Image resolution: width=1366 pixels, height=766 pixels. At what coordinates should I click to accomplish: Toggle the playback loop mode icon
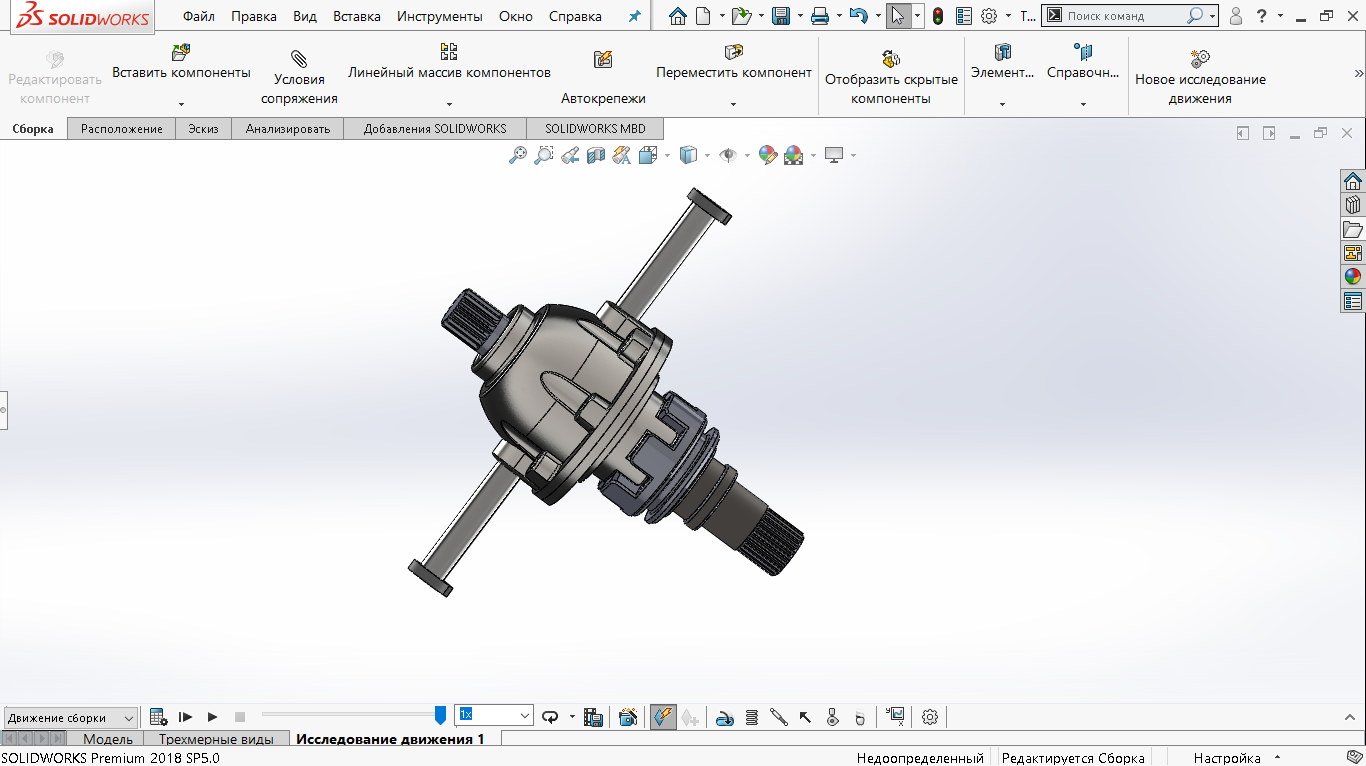[550, 717]
